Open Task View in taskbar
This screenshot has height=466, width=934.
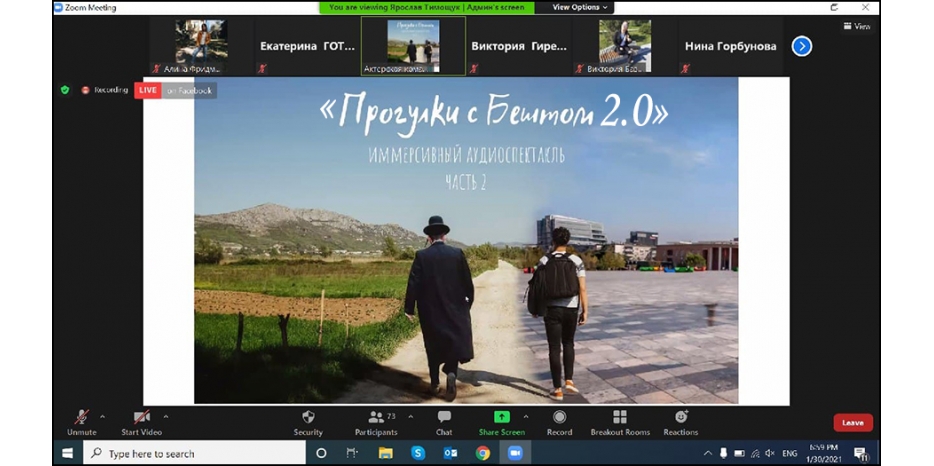[x=353, y=453]
